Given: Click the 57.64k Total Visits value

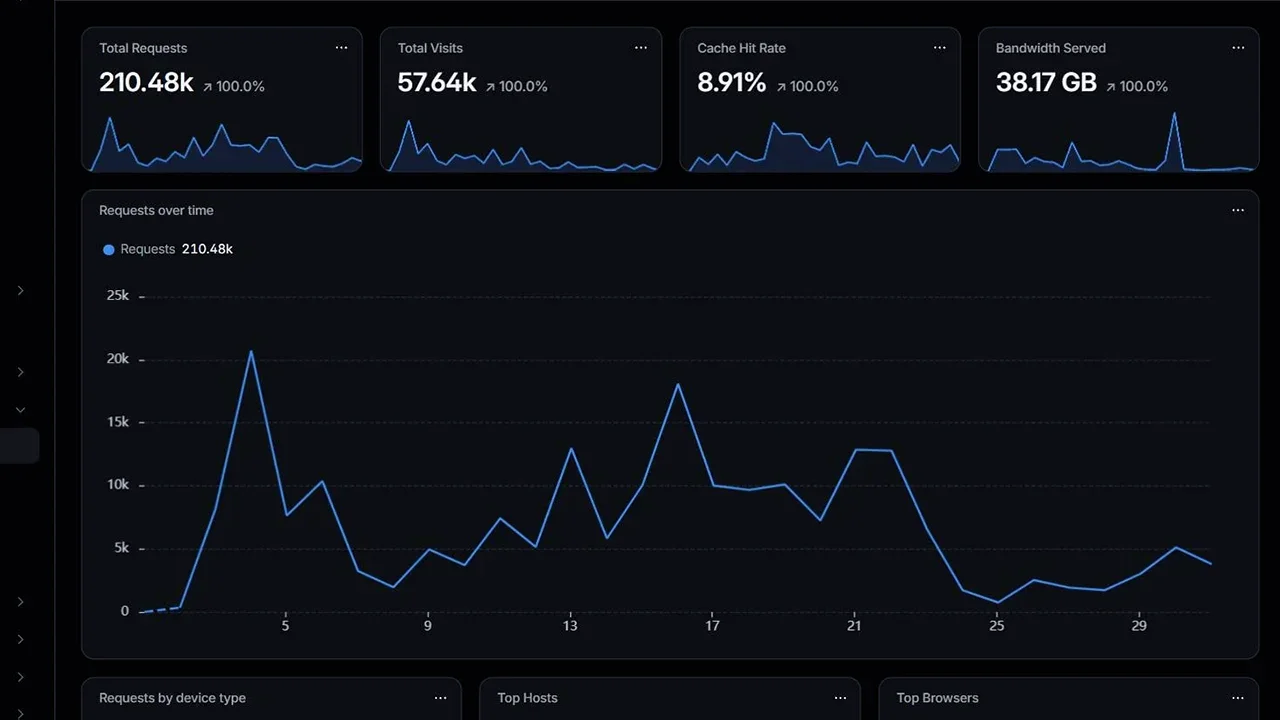Looking at the screenshot, I should [x=437, y=83].
